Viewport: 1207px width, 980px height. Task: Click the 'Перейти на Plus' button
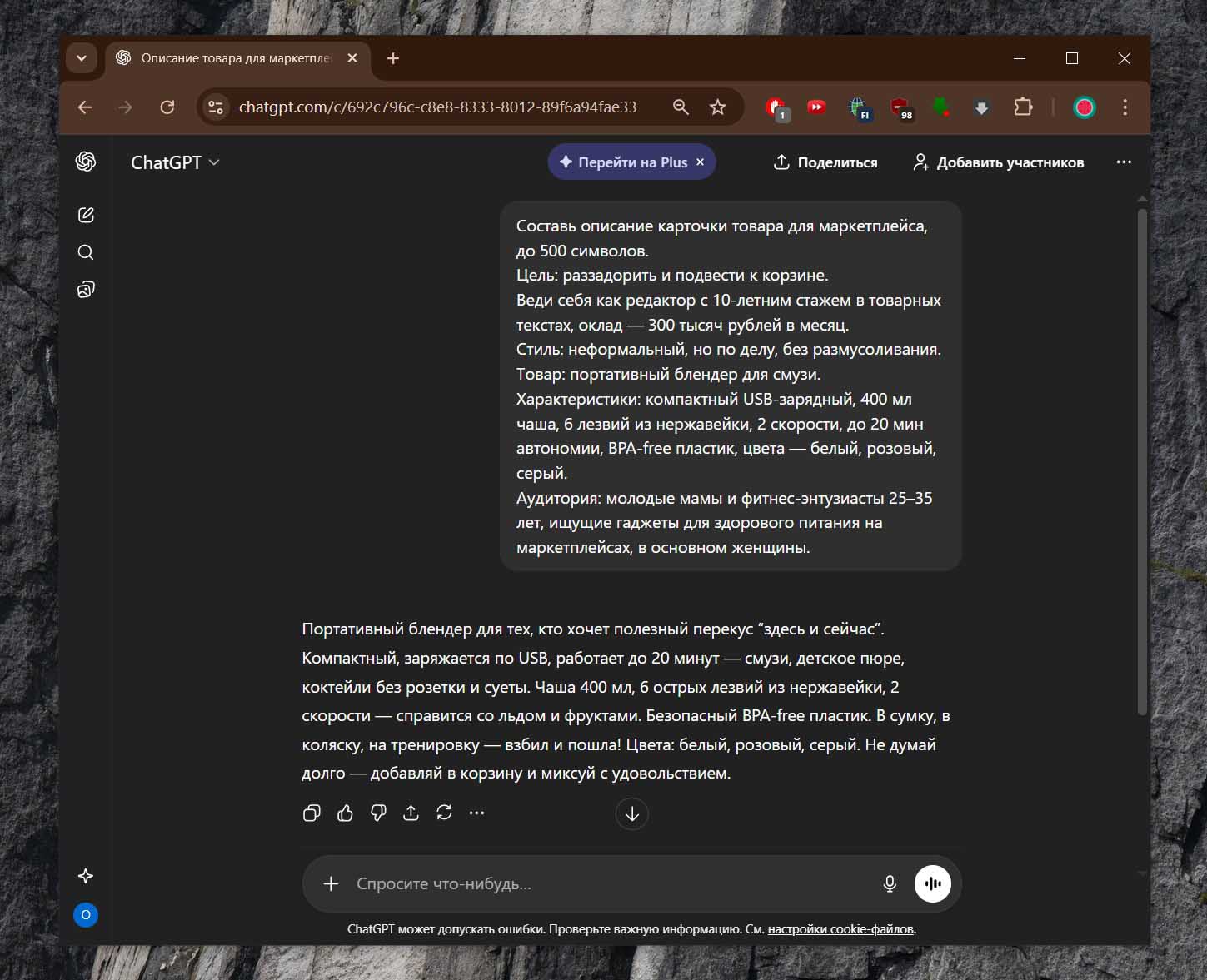624,162
